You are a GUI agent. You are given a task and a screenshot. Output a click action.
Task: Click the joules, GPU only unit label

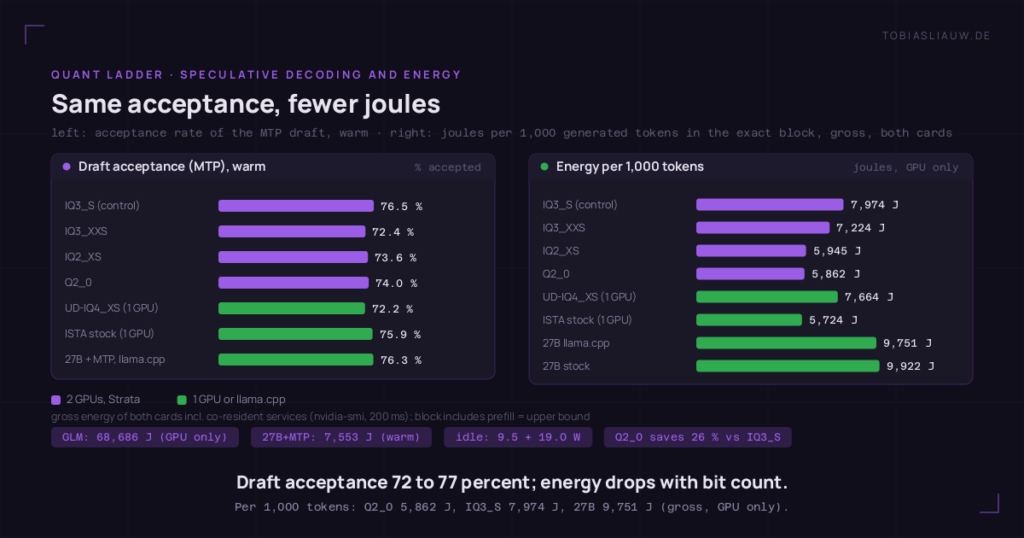tap(905, 167)
